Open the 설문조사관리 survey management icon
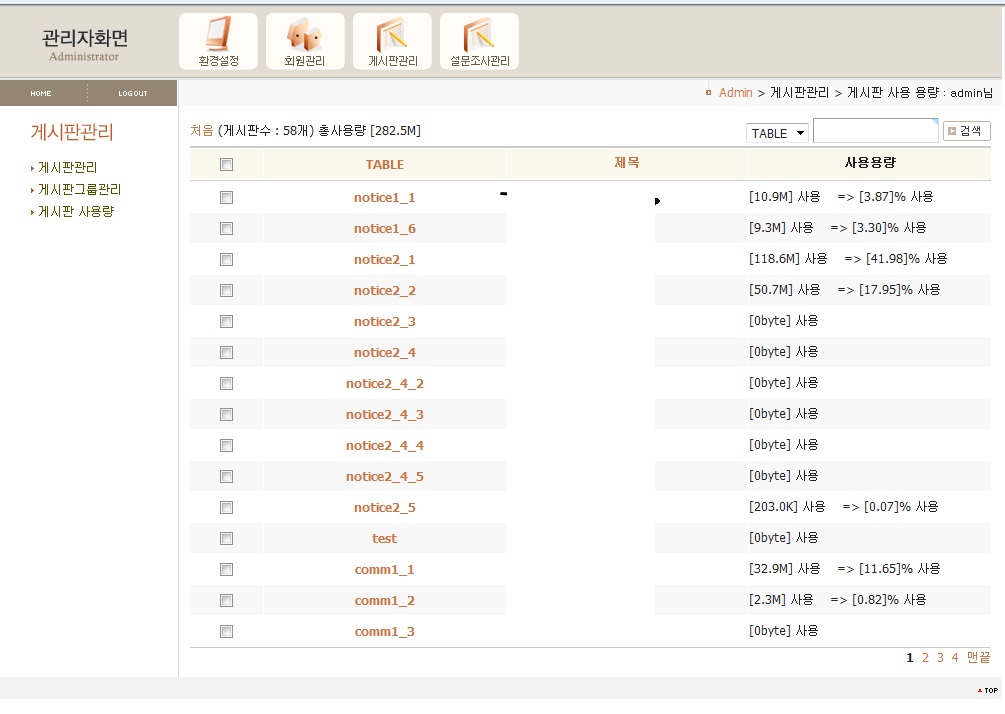 (x=479, y=42)
